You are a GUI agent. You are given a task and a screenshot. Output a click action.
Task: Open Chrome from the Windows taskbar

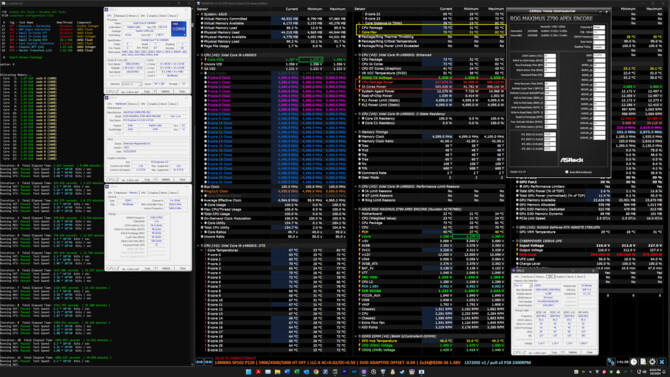coord(316,372)
